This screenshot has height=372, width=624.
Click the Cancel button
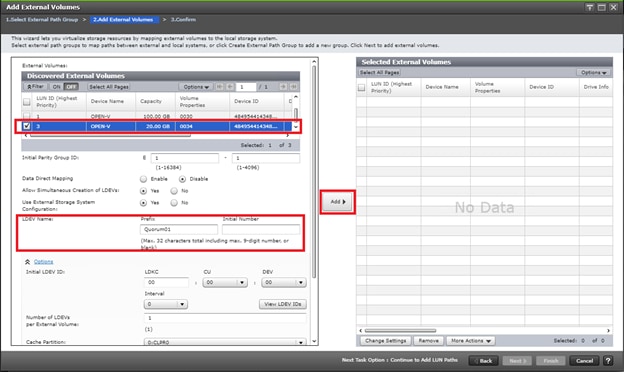click(x=584, y=361)
